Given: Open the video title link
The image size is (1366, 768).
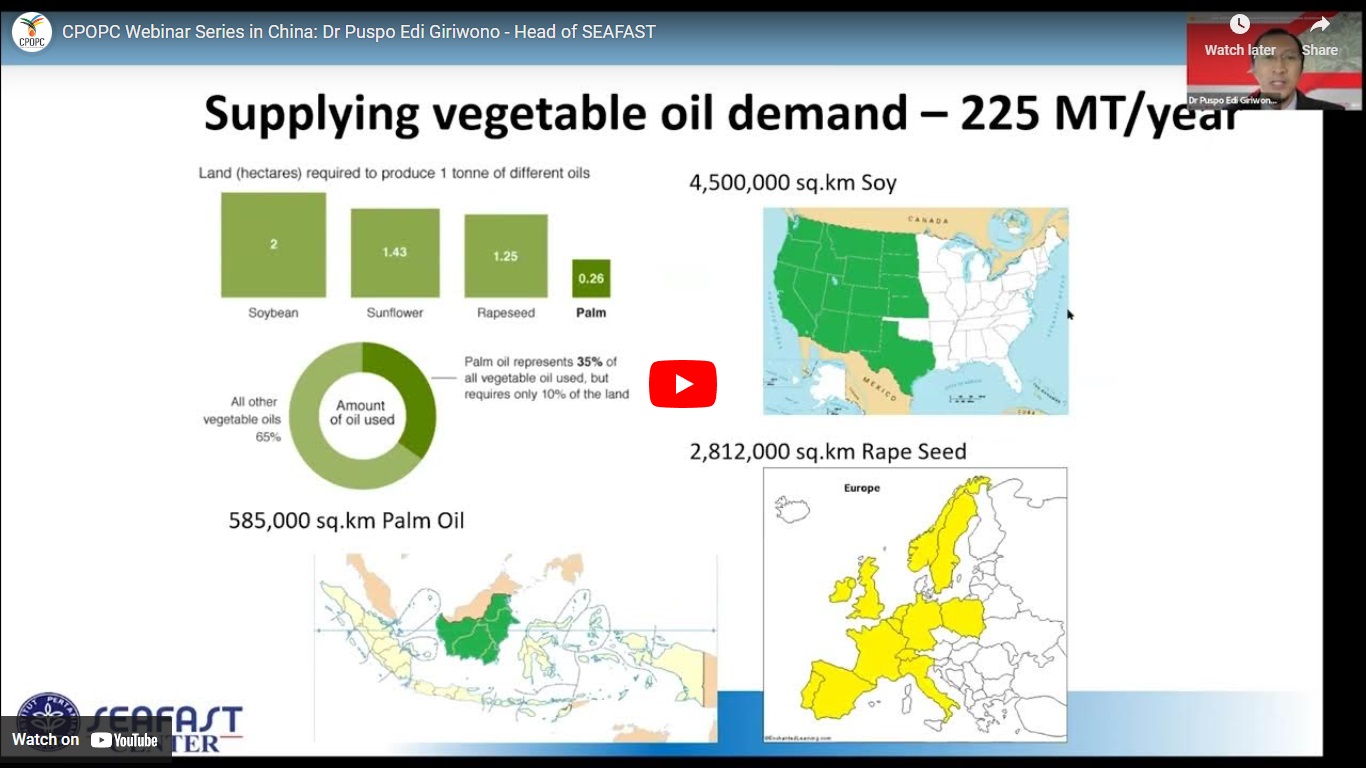Looking at the screenshot, I should tap(359, 32).
